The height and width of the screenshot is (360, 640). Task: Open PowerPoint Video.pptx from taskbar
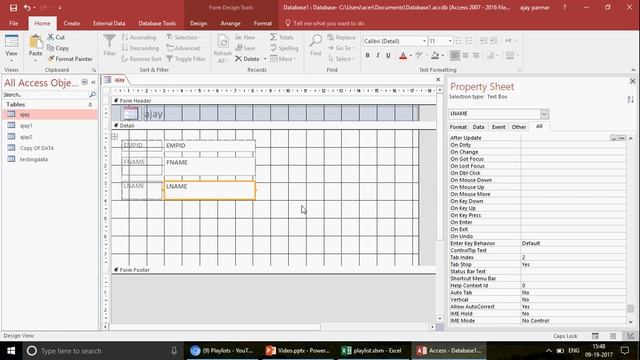click(x=298, y=351)
